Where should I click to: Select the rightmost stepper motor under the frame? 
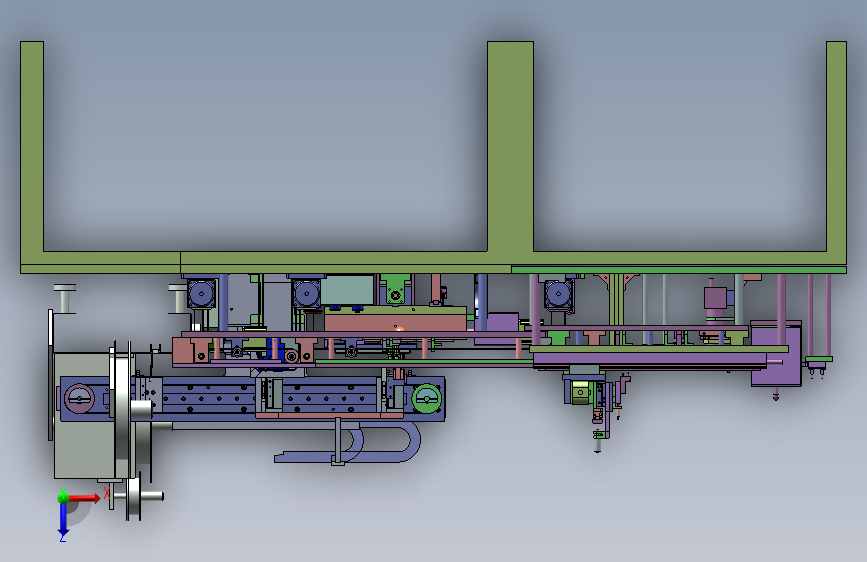[558, 294]
